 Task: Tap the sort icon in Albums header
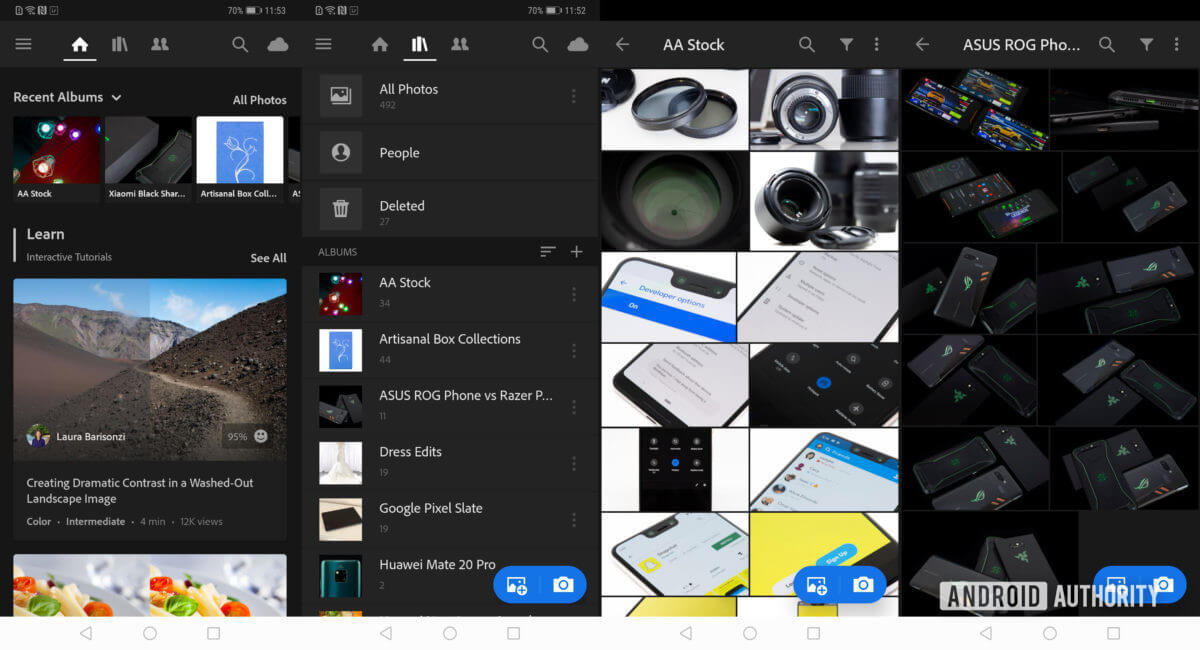coord(547,252)
